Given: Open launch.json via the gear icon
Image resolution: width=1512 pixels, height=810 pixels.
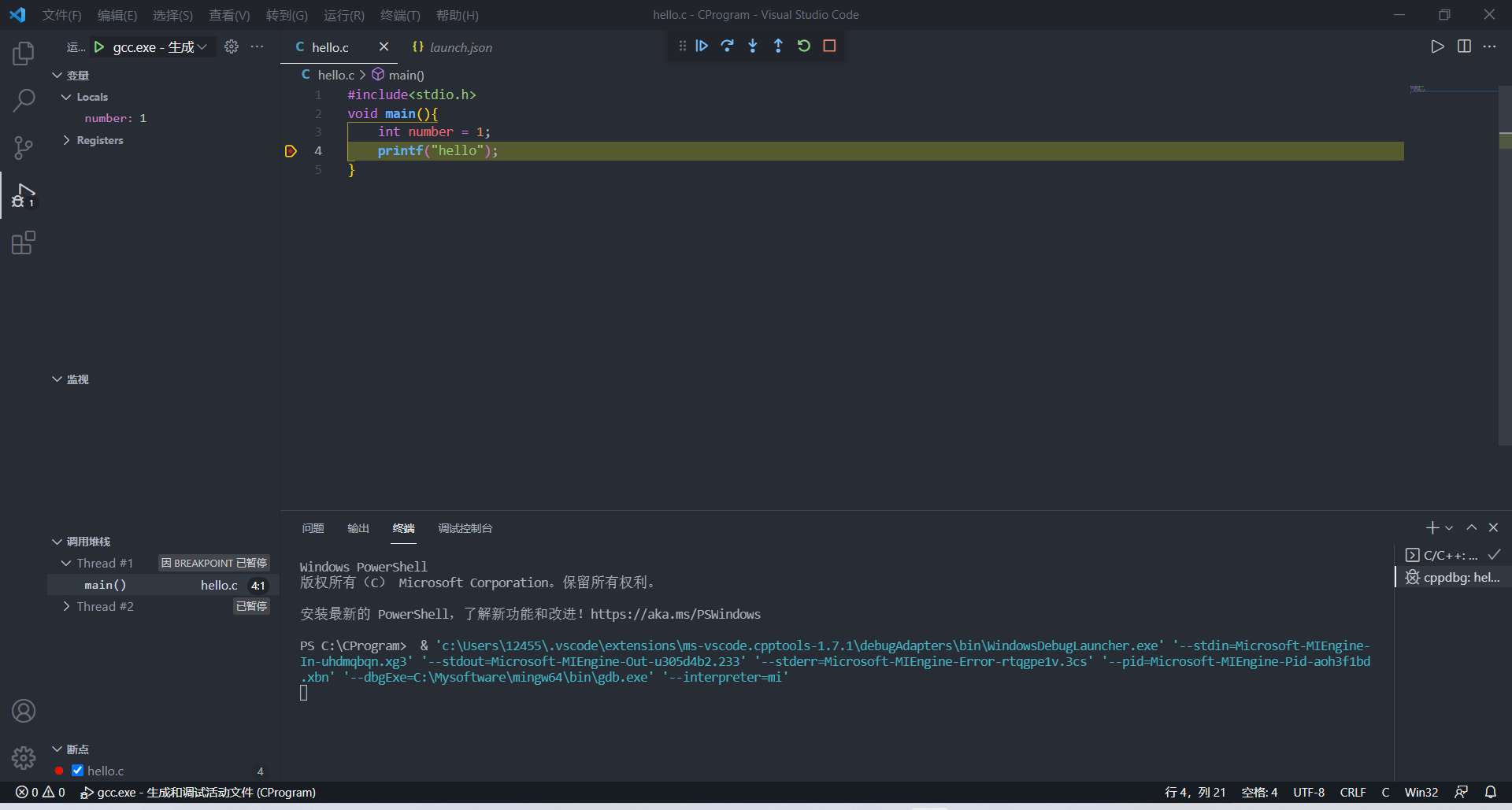Looking at the screenshot, I should tap(231, 46).
